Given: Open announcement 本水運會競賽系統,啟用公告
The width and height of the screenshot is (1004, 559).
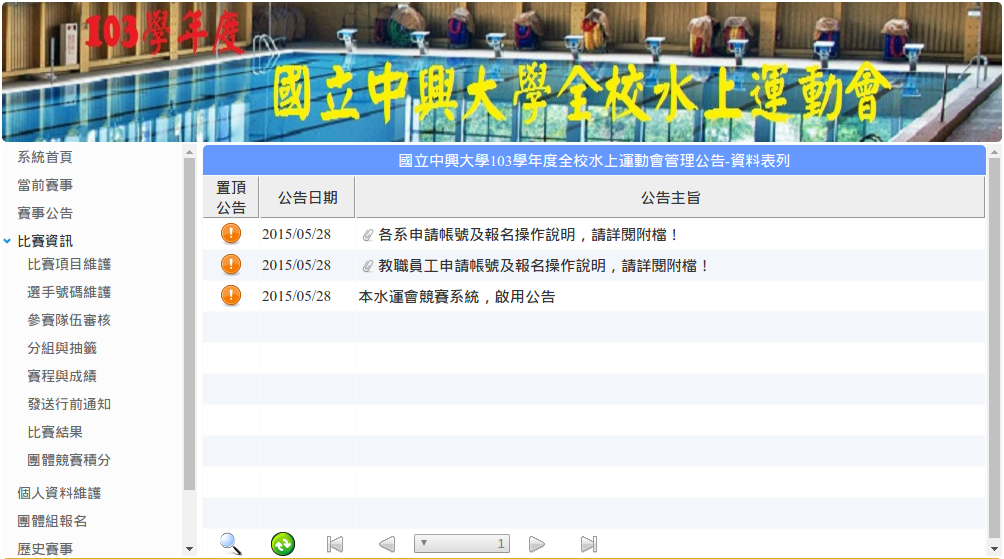Looking at the screenshot, I should click(x=457, y=296).
